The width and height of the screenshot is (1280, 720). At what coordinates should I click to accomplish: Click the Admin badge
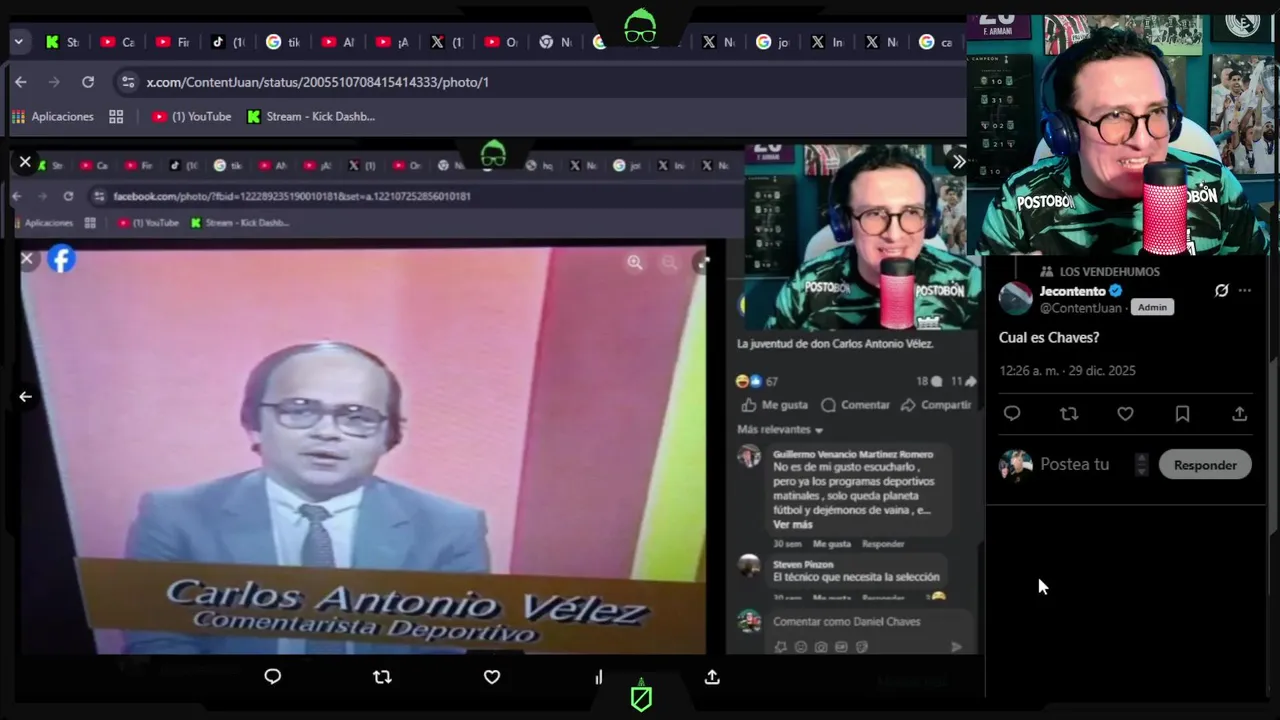click(1152, 308)
